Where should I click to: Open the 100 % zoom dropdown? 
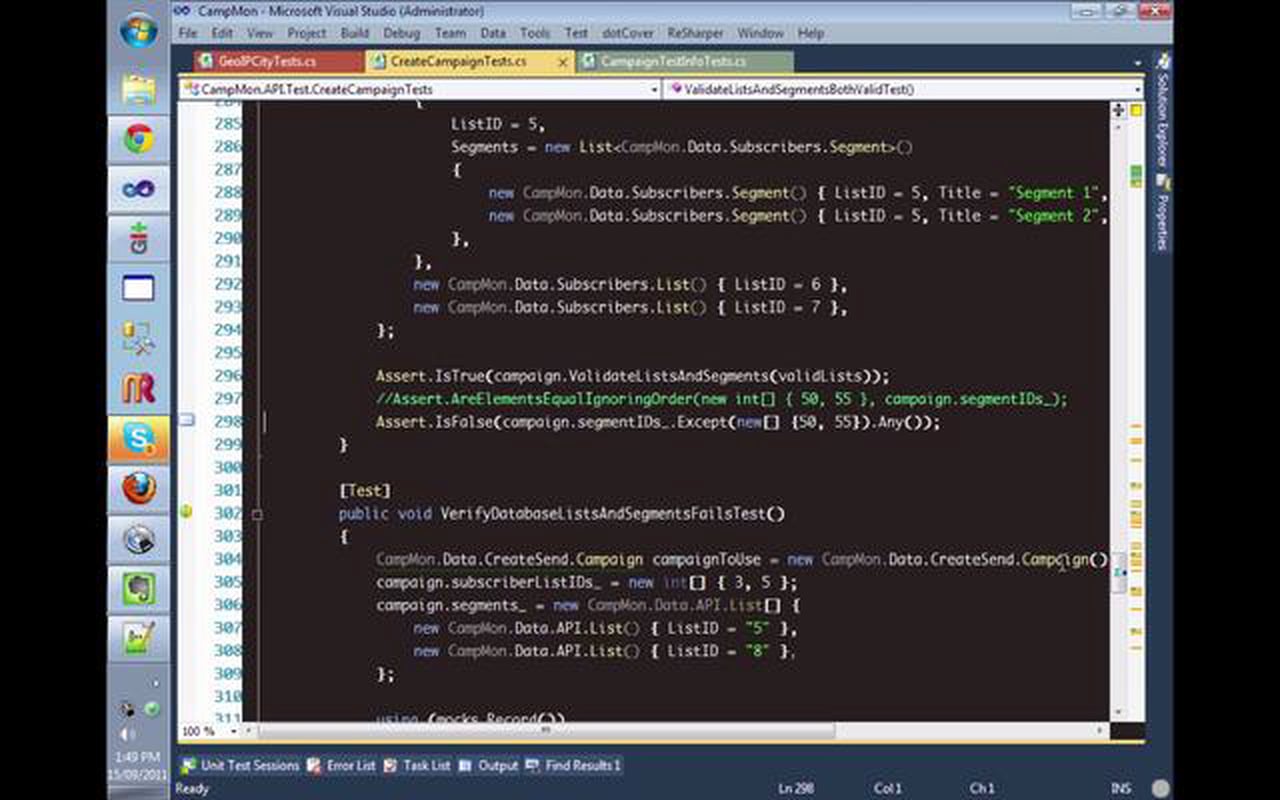[209, 731]
